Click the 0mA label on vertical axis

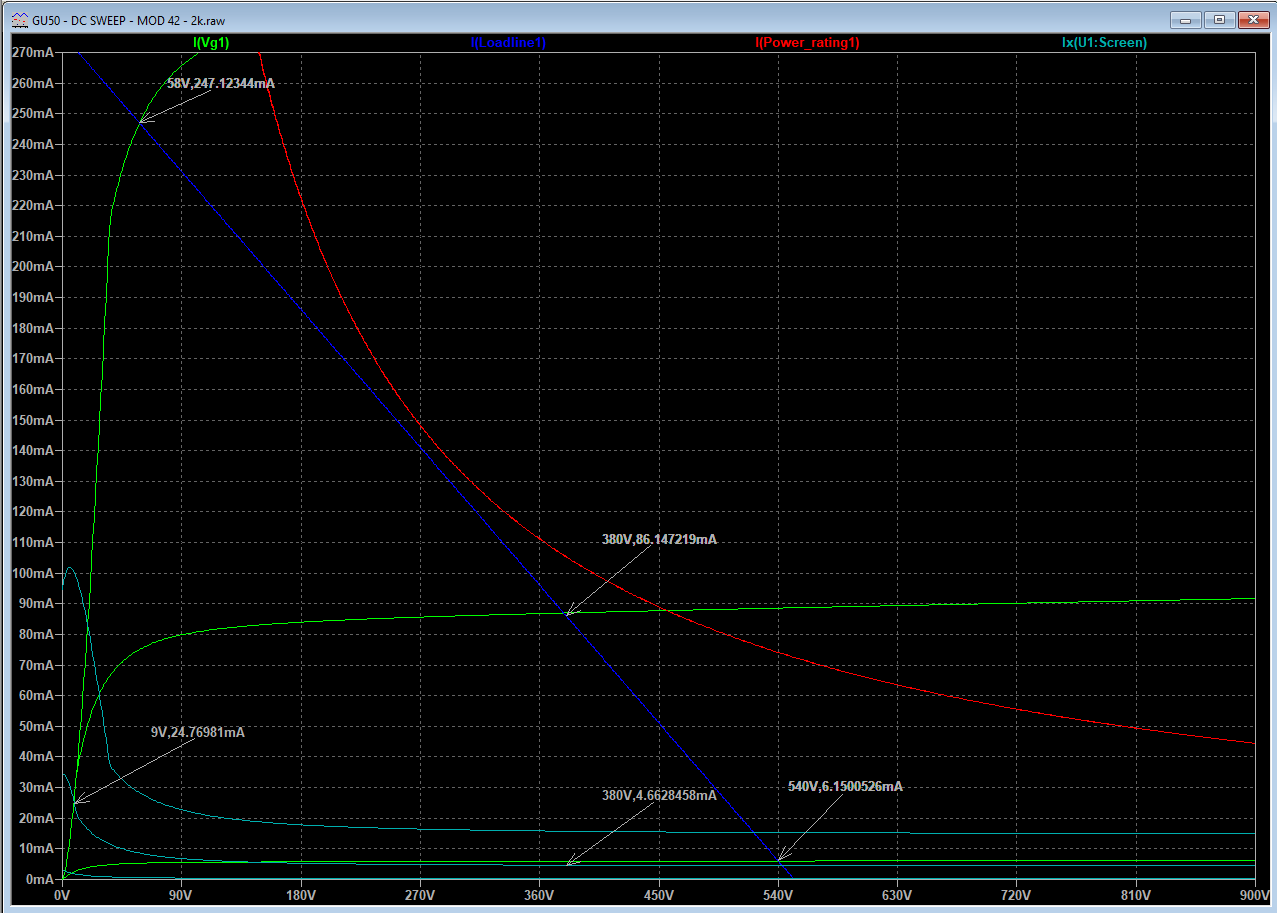point(40,879)
